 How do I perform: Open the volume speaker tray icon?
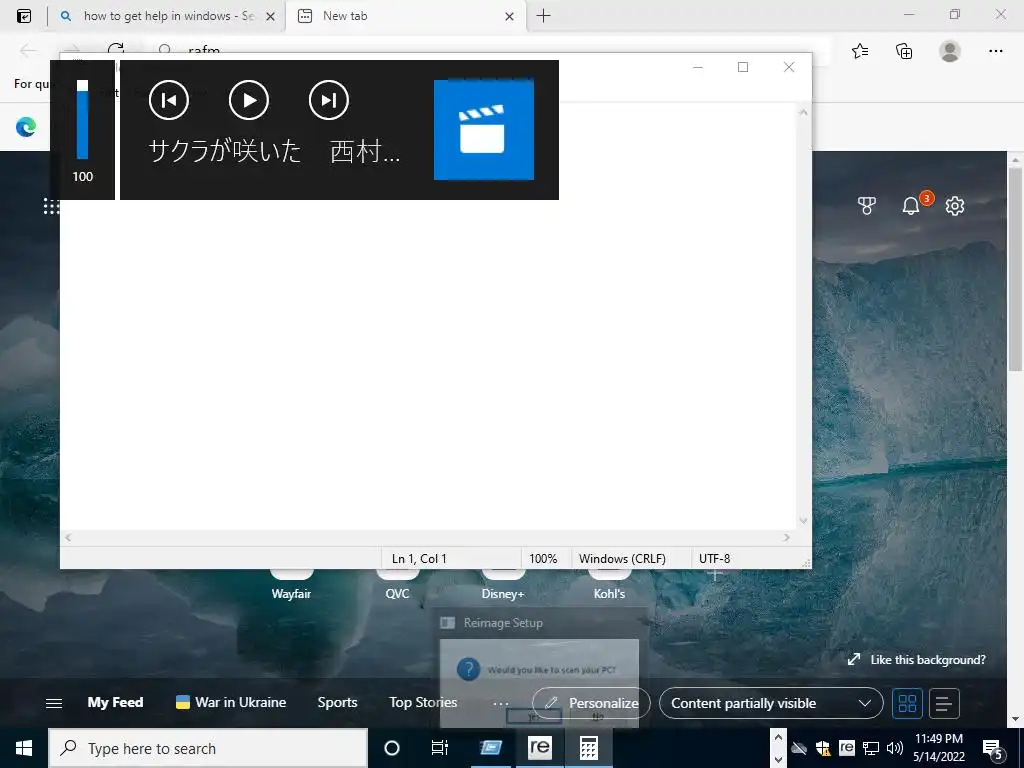[895, 748]
